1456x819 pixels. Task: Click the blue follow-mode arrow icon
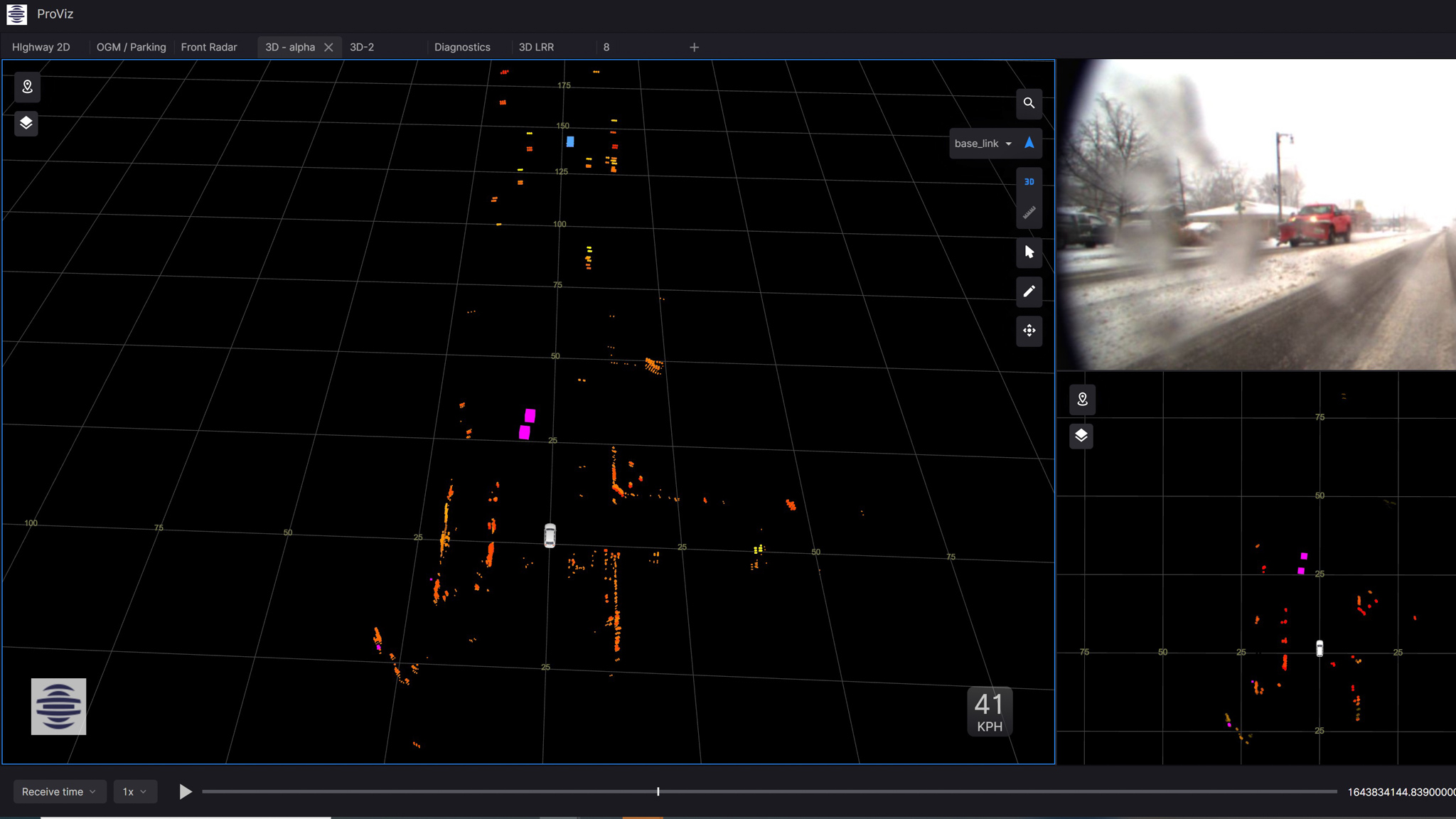click(x=1029, y=143)
